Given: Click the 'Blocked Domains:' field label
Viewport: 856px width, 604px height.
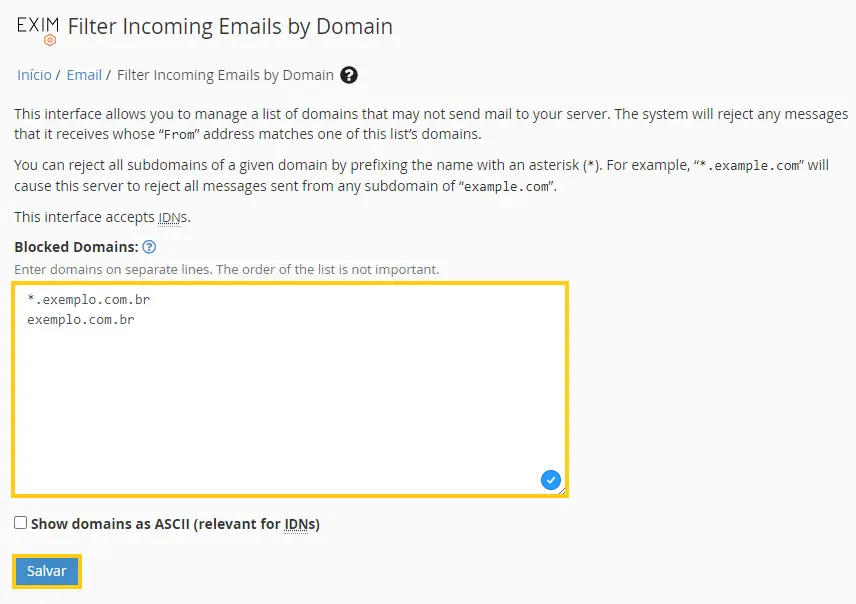Looking at the screenshot, I should pos(76,247).
